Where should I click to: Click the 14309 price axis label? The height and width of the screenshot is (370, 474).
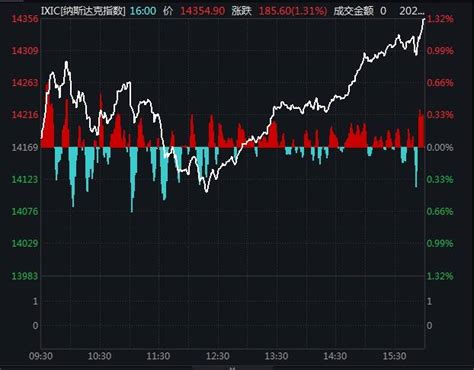click(x=25, y=51)
